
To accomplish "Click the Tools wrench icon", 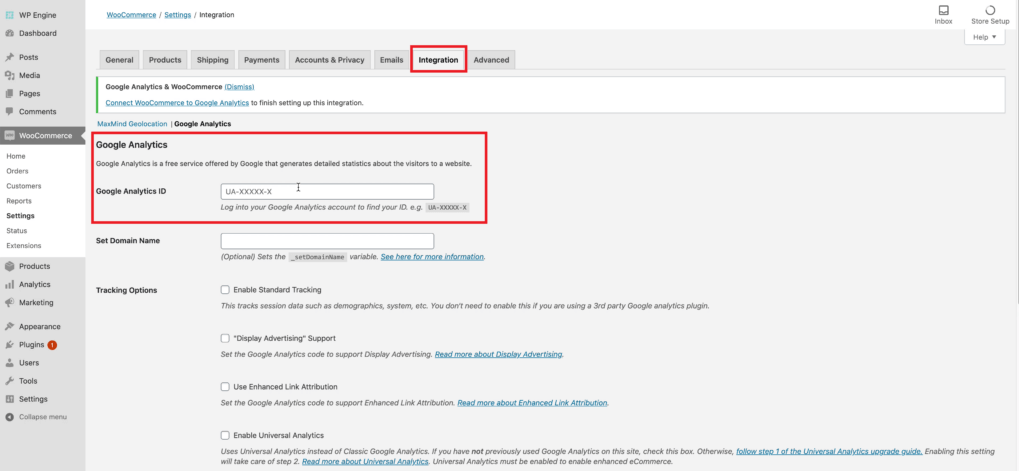I will (x=10, y=381).
